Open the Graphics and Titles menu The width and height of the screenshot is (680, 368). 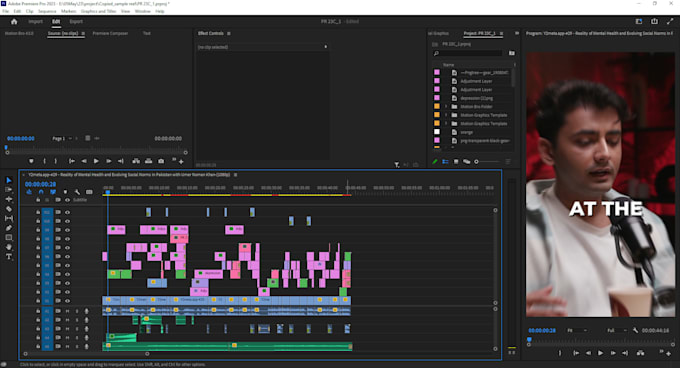[x=98, y=11]
